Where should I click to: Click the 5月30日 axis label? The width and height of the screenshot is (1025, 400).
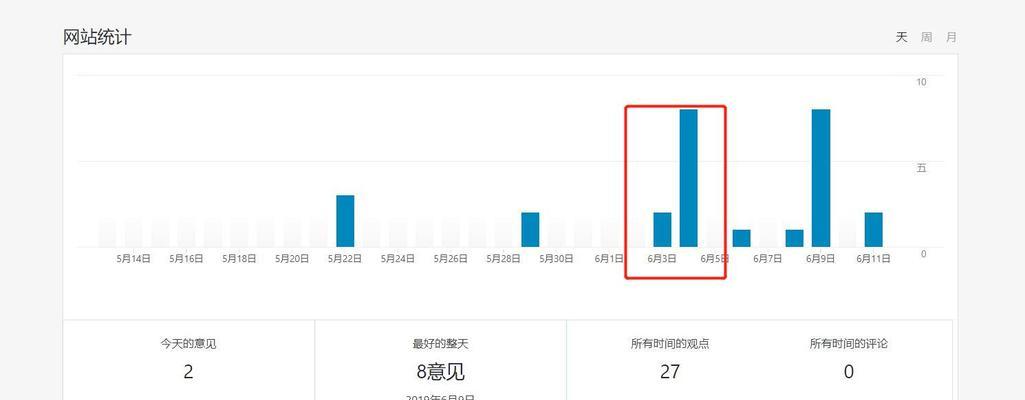pos(556,259)
